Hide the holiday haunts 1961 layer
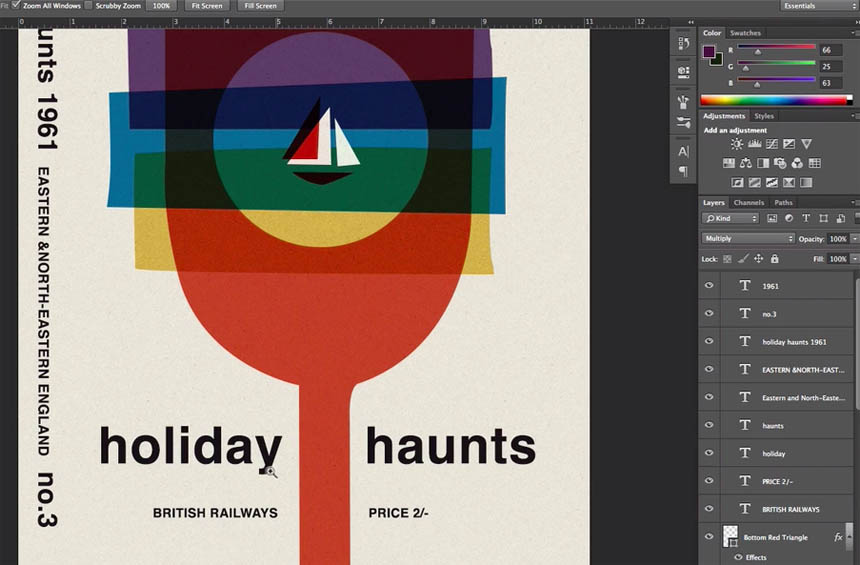The height and width of the screenshot is (565, 860). (x=709, y=341)
